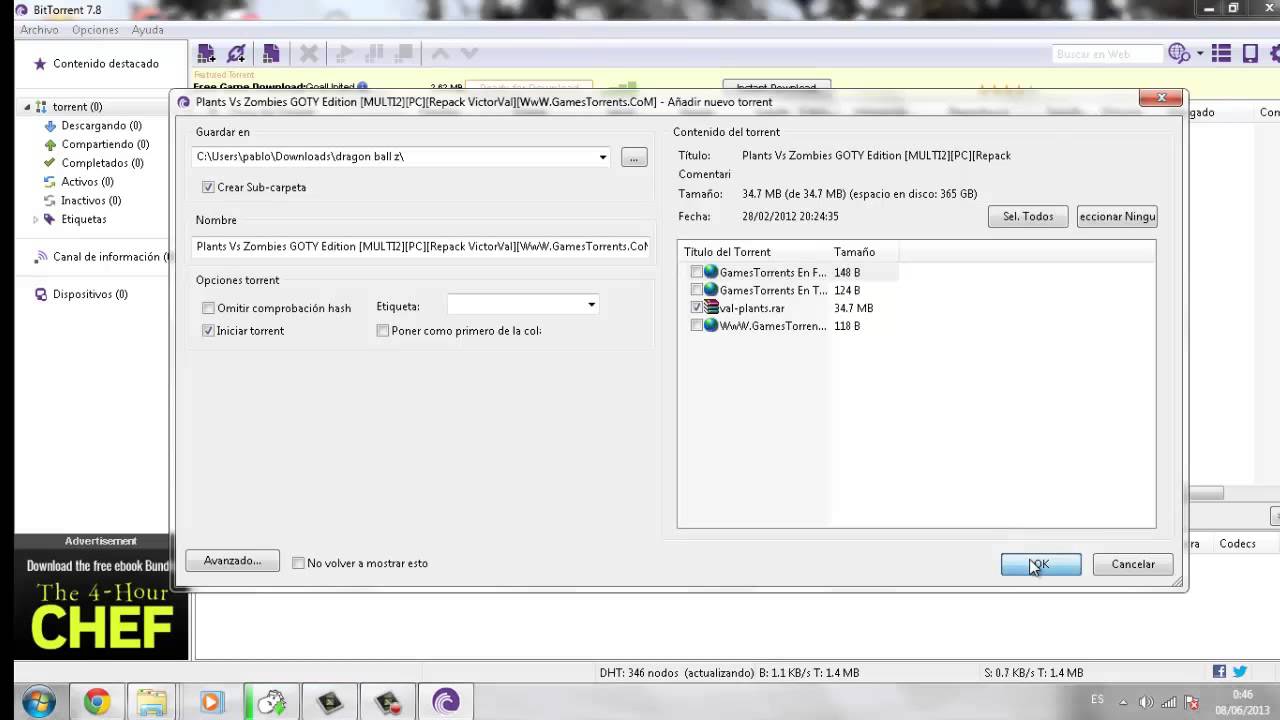Click the horizontal scrollbar in main window
This screenshot has width=1280, height=720.
point(1205,493)
